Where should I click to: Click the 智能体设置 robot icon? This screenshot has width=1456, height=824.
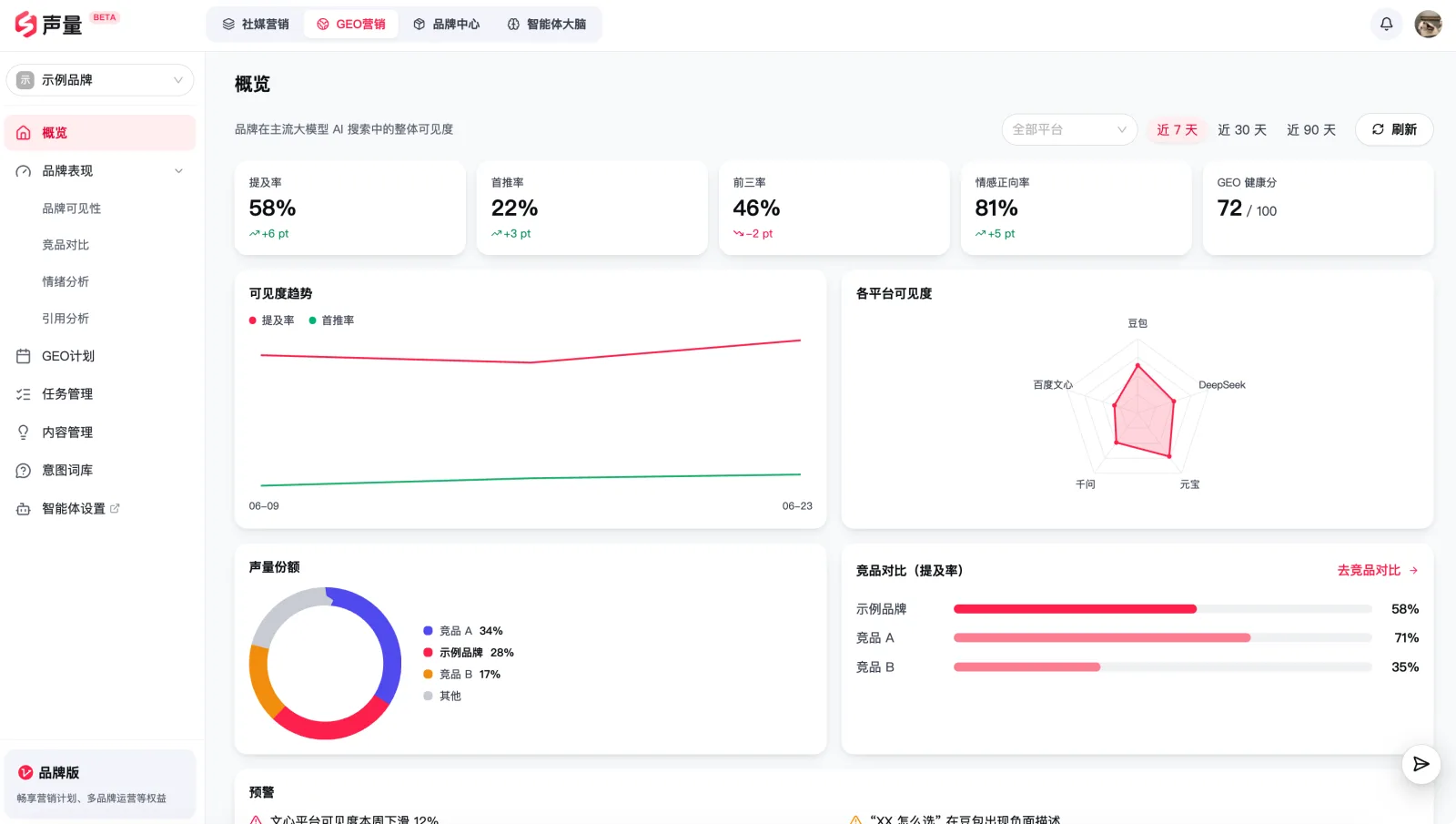pyautogui.click(x=24, y=509)
